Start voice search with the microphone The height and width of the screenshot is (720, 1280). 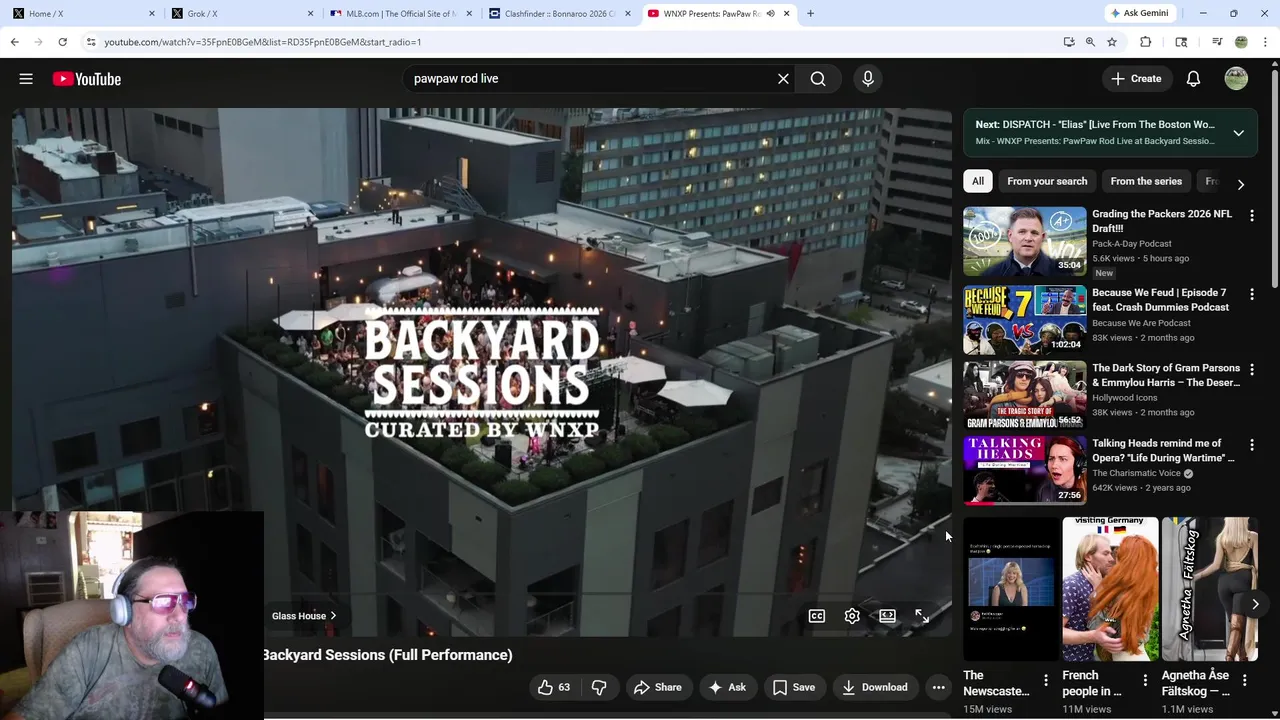868,79
